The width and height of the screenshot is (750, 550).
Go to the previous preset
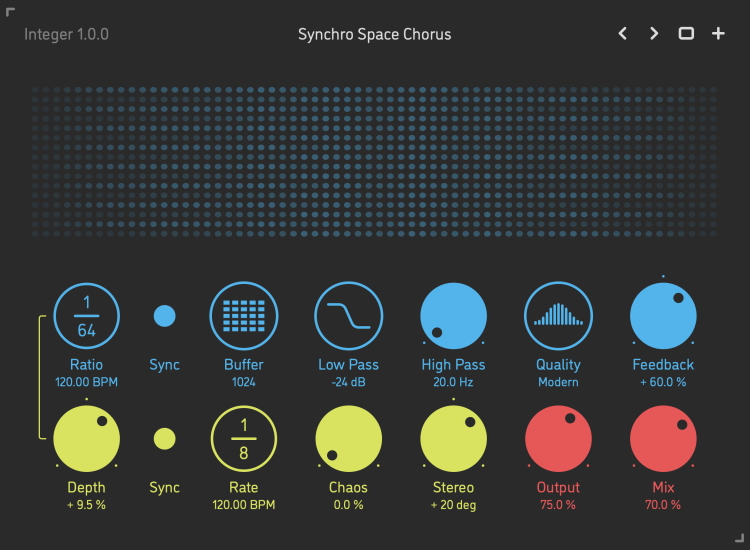622,34
